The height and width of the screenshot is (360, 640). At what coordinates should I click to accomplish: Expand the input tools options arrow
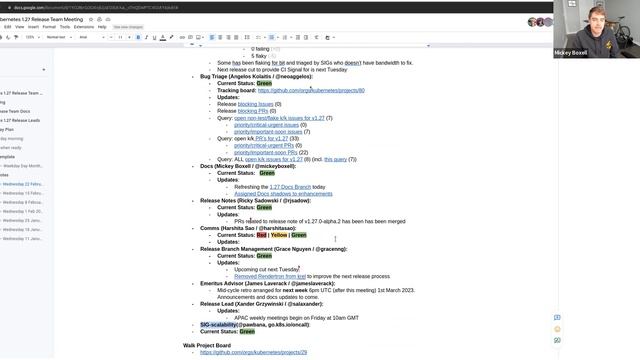tap(334, 37)
